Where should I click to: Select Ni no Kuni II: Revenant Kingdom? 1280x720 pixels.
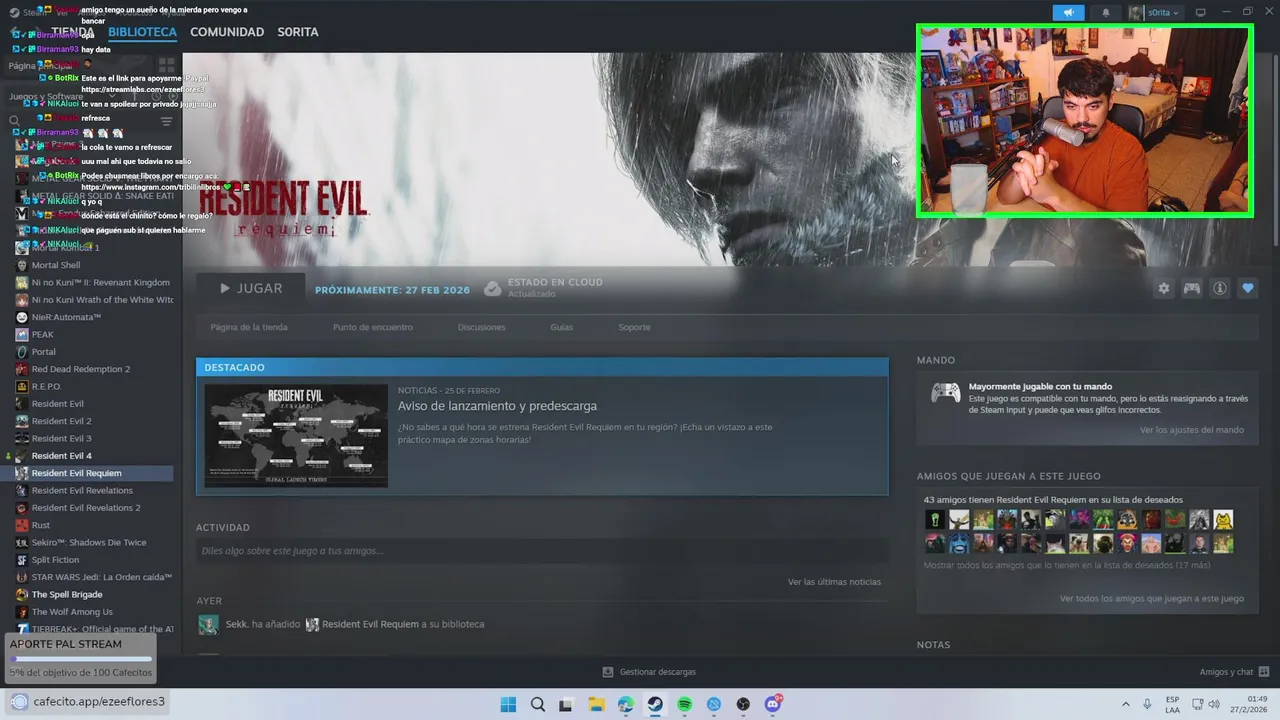100,282
